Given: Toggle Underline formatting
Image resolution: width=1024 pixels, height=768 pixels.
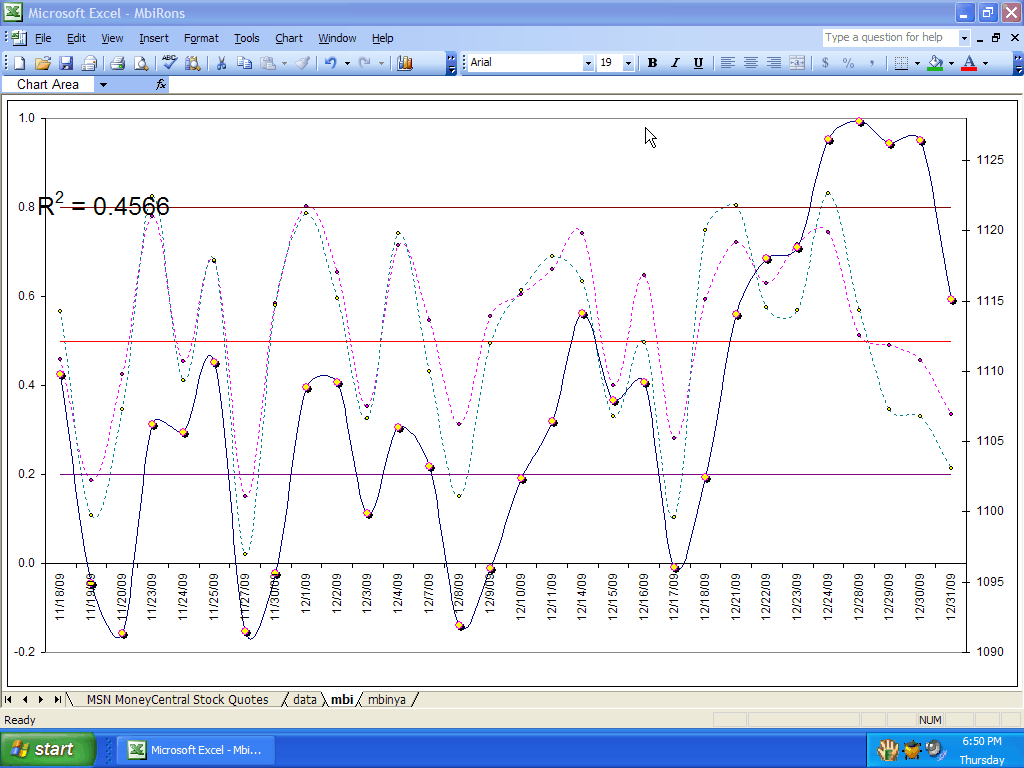Looking at the screenshot, I should (698, 63).
